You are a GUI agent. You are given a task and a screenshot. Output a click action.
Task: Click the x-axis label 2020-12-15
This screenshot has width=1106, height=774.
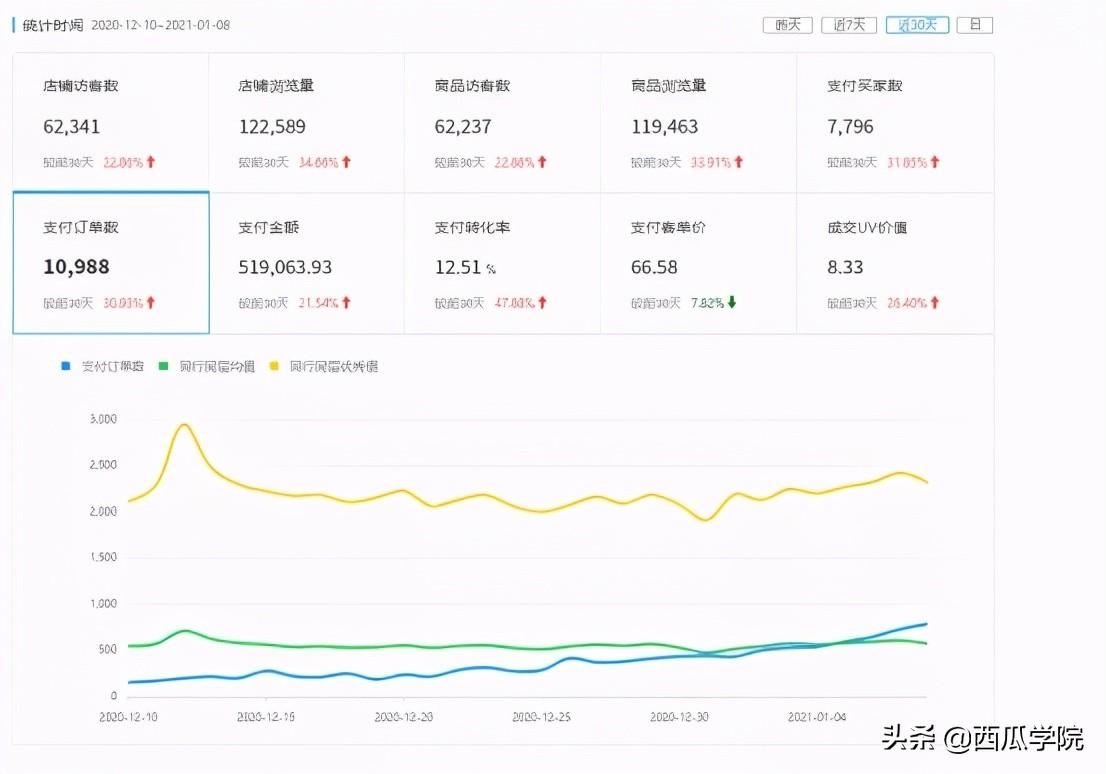tap(266, 717)
